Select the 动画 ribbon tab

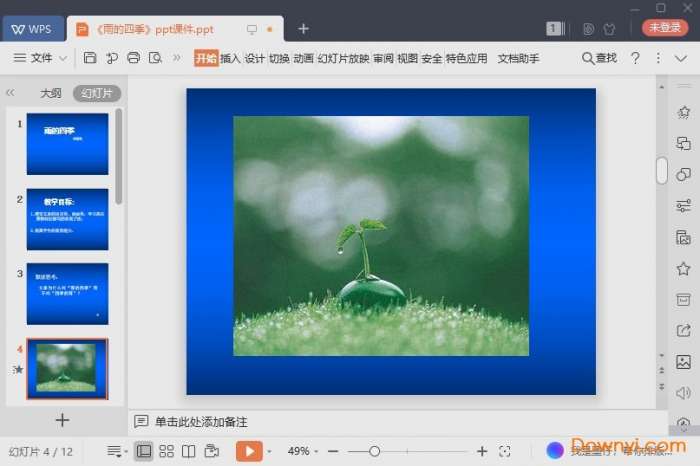303,58
